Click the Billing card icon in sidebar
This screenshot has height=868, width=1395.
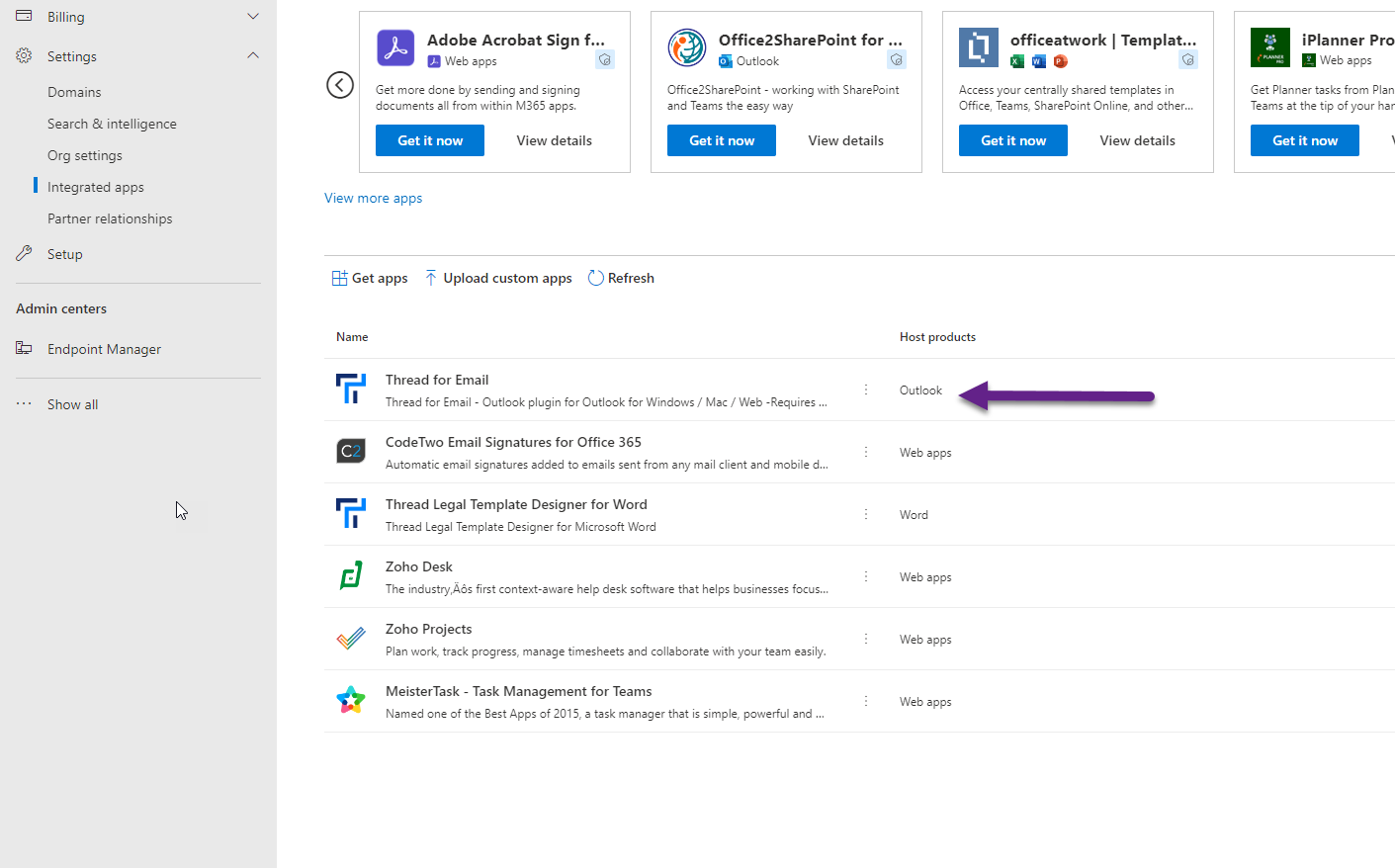pos(24,16)
